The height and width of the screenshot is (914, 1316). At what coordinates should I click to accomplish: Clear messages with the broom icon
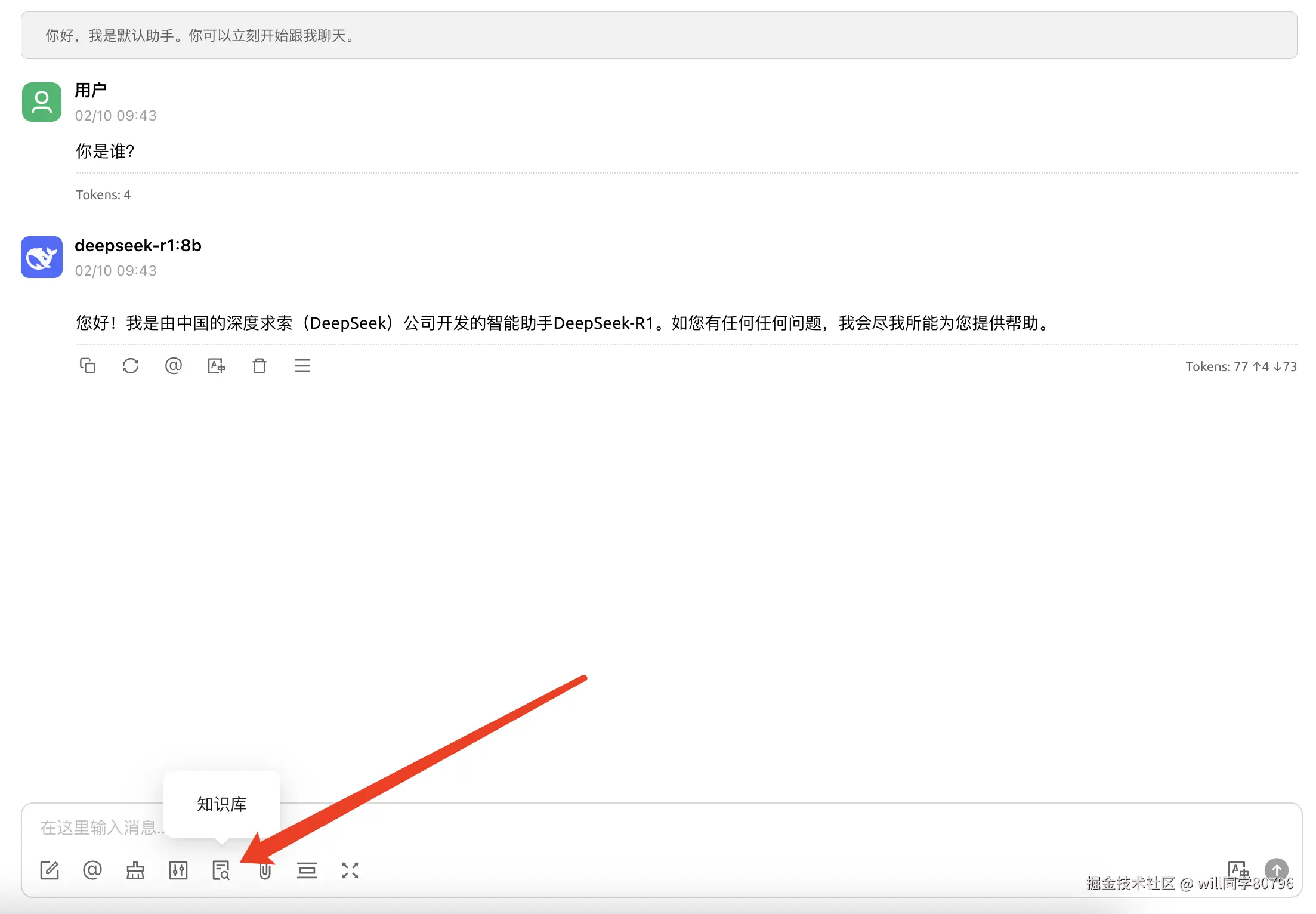135,870
